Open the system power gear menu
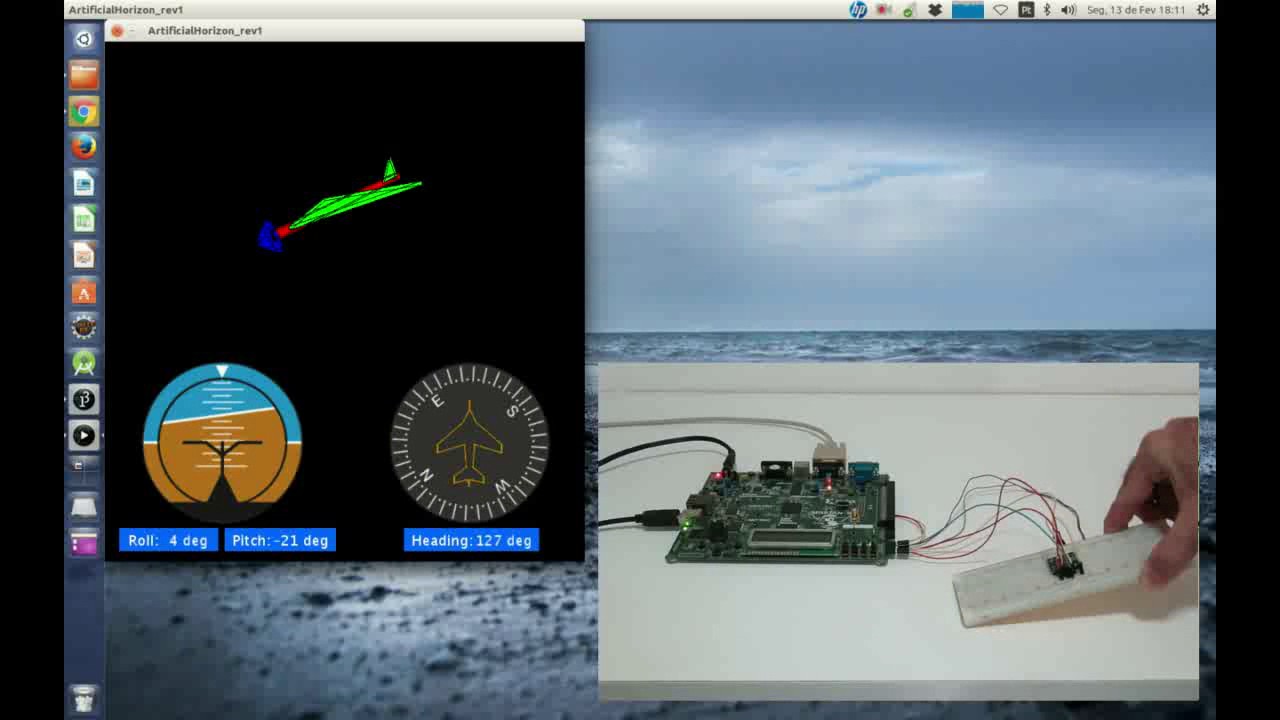Image resolution: width=1280 pixels, height=720 pixels. tap(1204, 10)
